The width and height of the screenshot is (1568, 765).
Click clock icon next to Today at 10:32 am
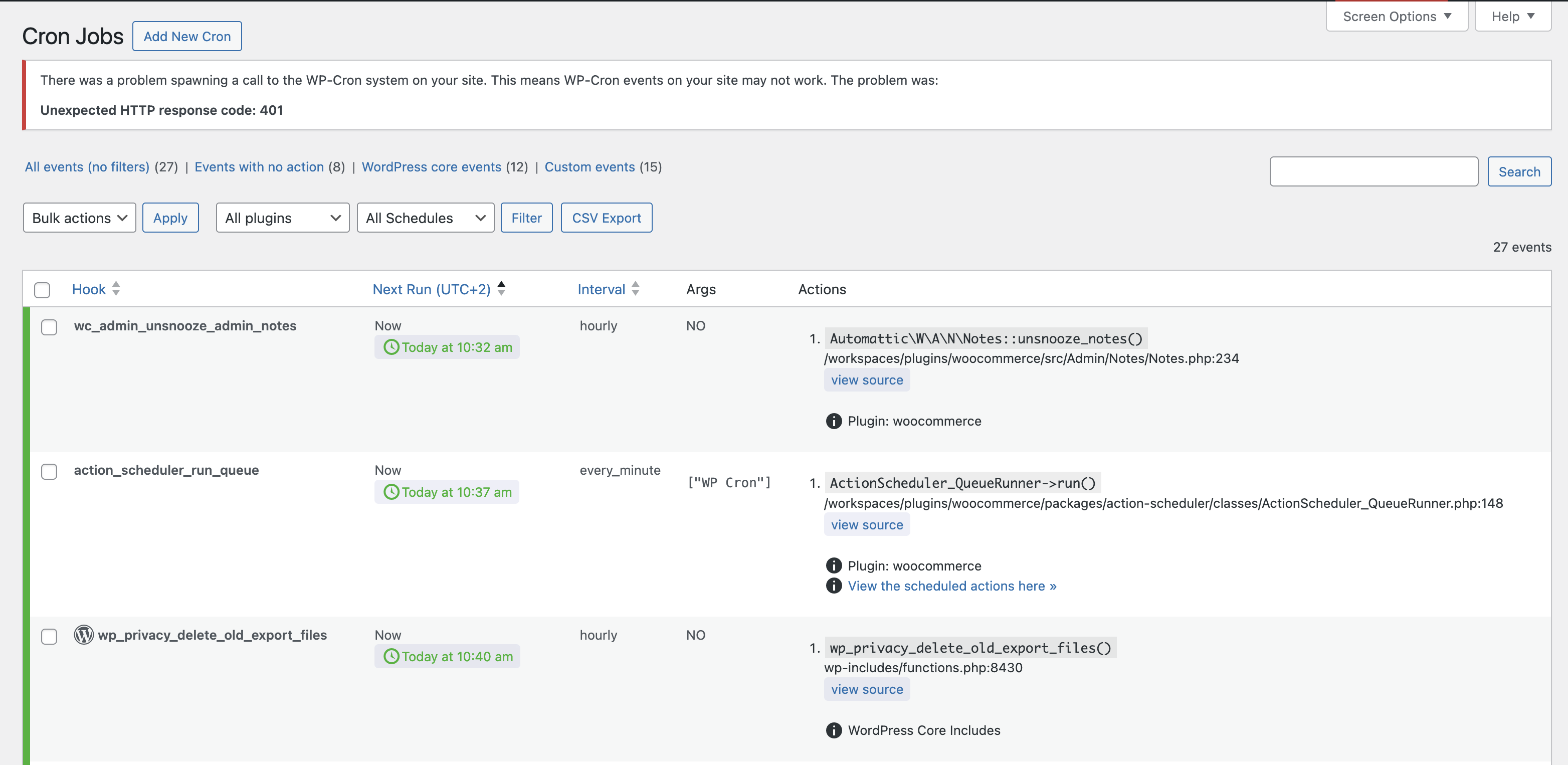point(391,347)
